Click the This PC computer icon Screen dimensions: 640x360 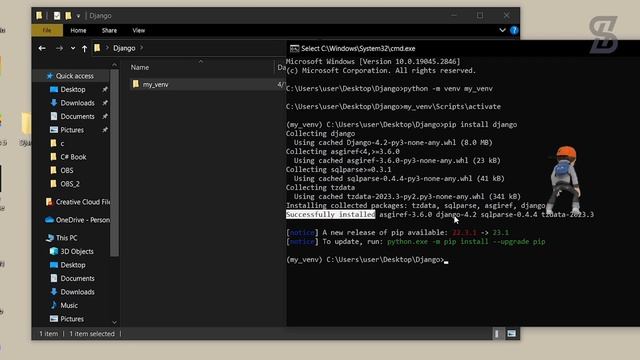(50, 238)
